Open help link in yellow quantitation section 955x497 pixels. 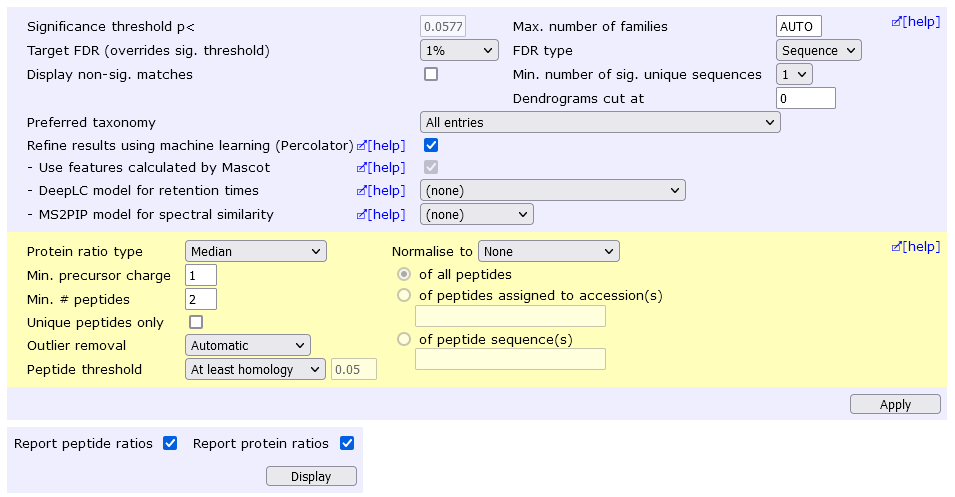916,247
